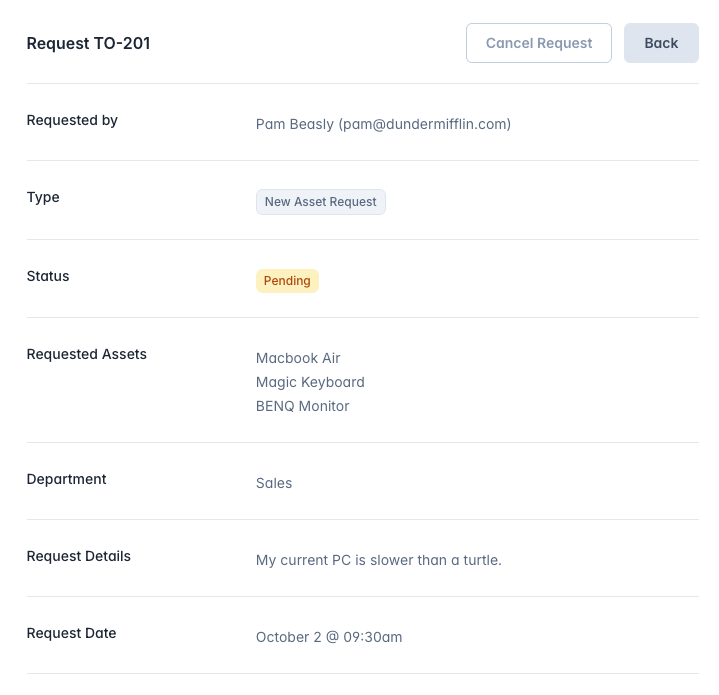Click the pam@dundermifflin.com email address
719x695 pixels.
point(425,125)
